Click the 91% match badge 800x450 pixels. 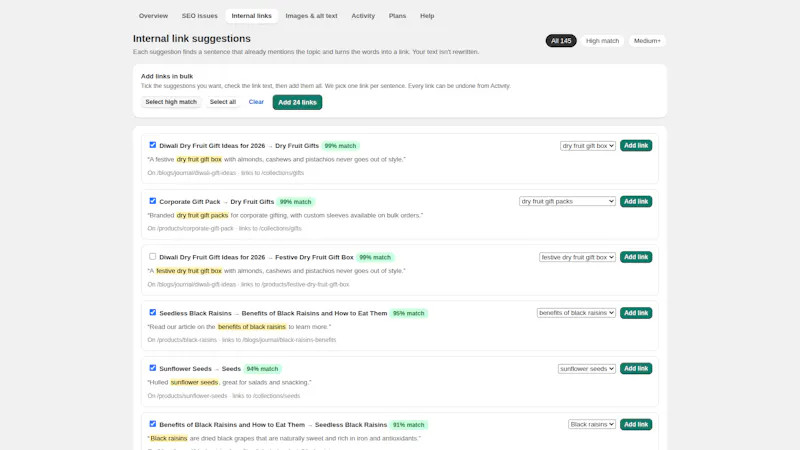408,425
